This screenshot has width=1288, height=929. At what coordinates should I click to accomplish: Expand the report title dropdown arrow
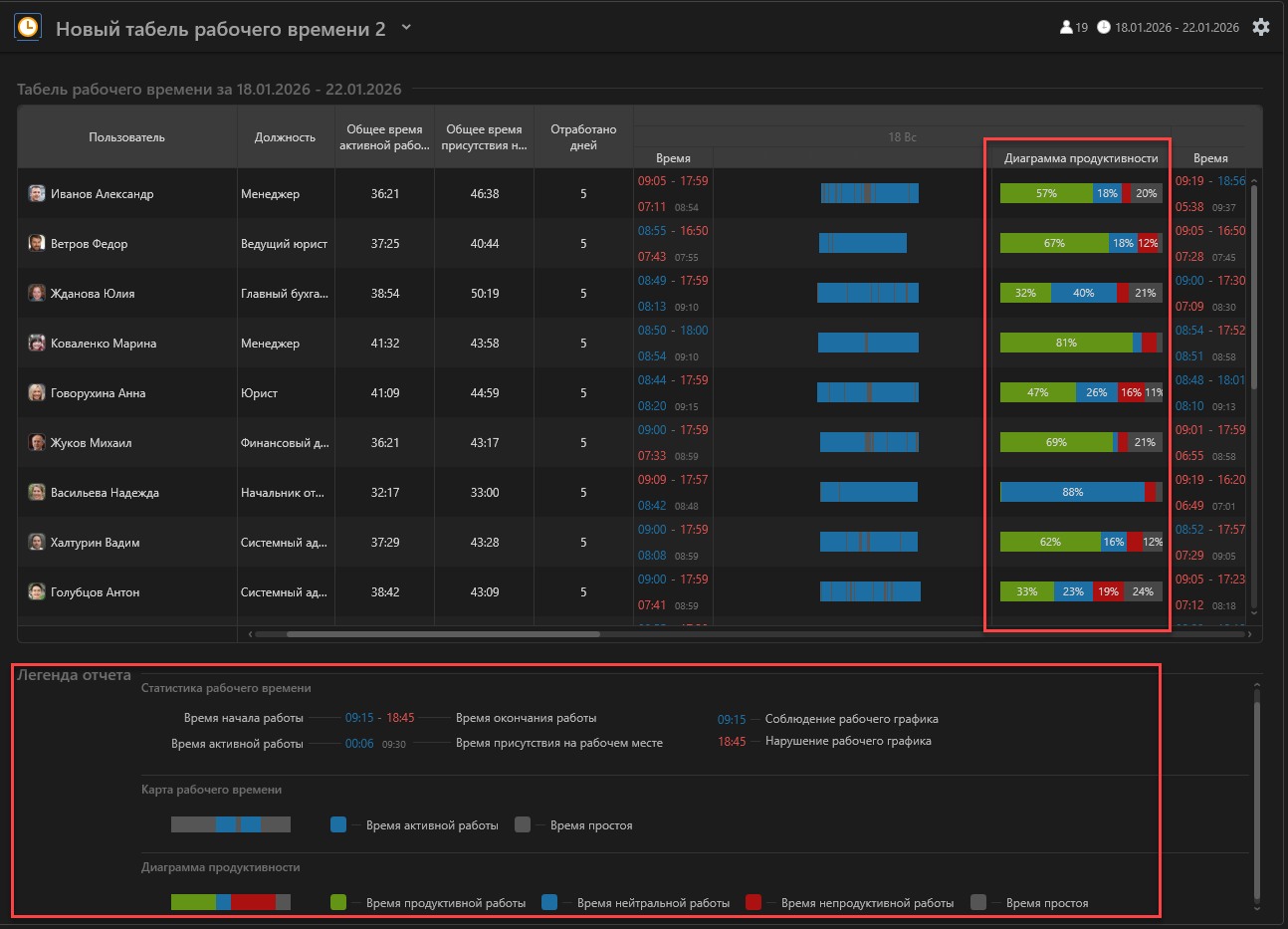pyautogui.click(x=406, y=28)
